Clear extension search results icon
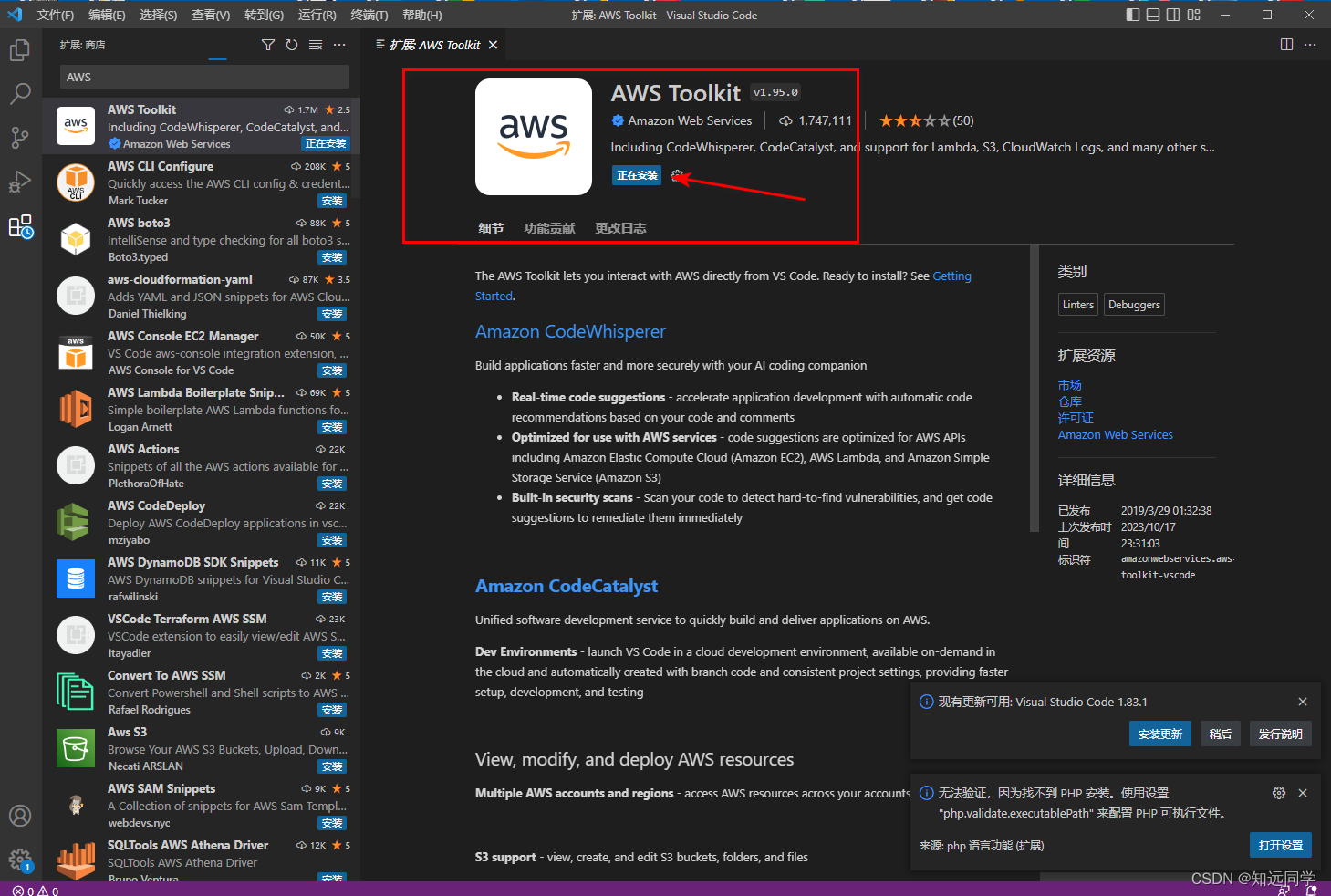Viewport: 1331px width, 896px height. tap(316, 45)
